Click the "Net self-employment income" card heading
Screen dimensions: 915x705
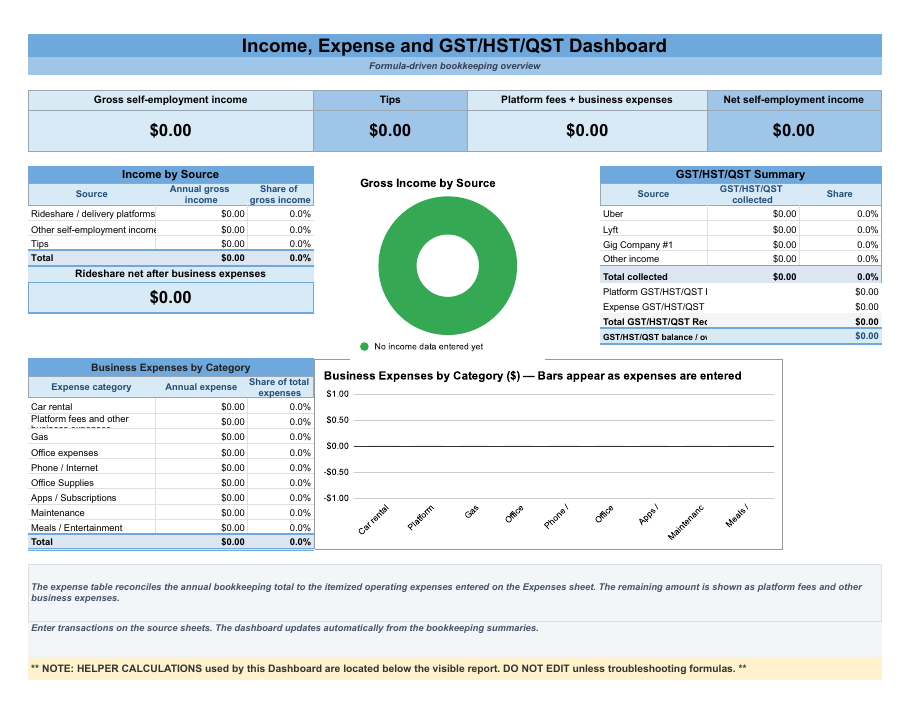794,100
